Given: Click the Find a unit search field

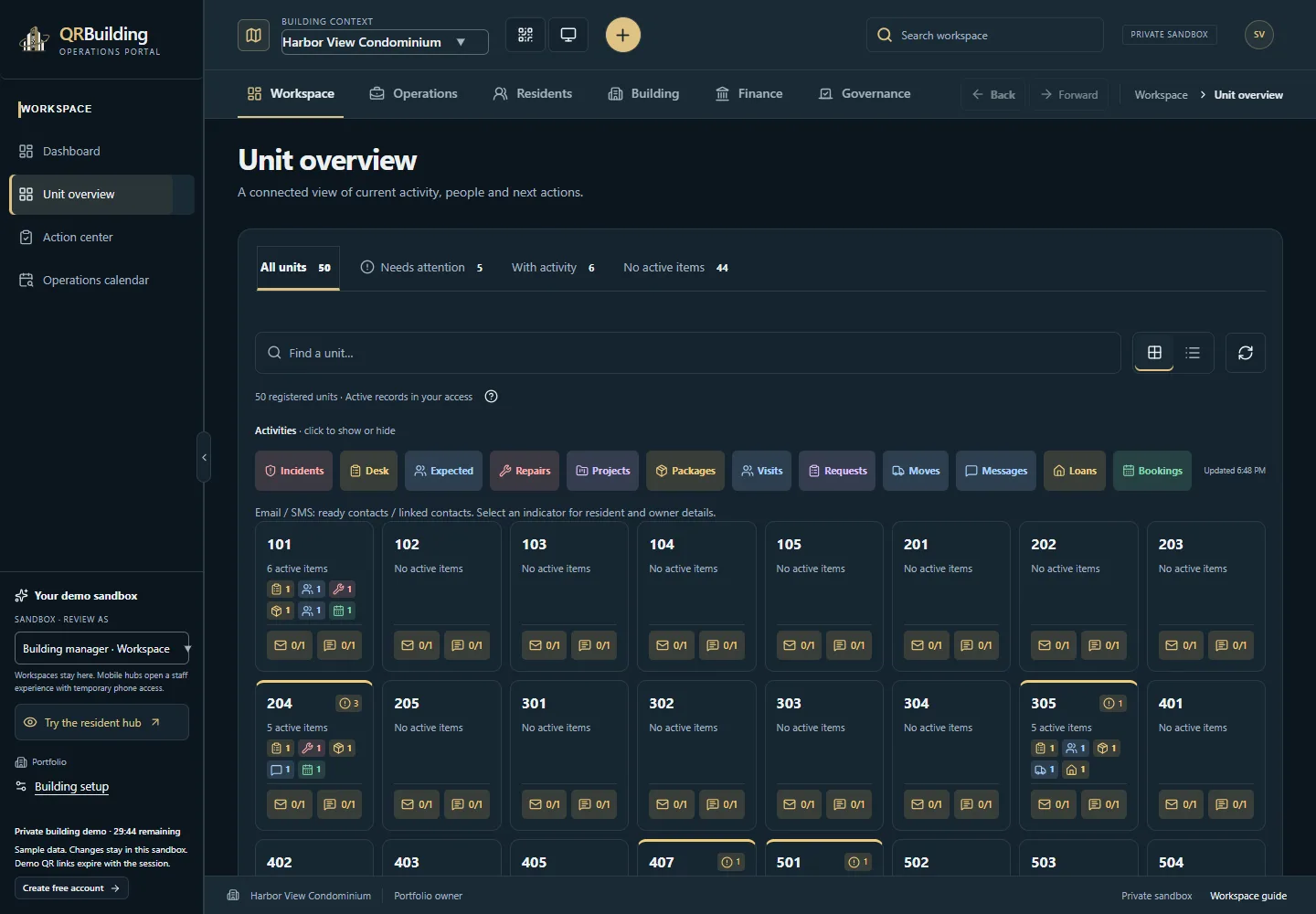Looking at the screenshot, I should pos(688,353).
